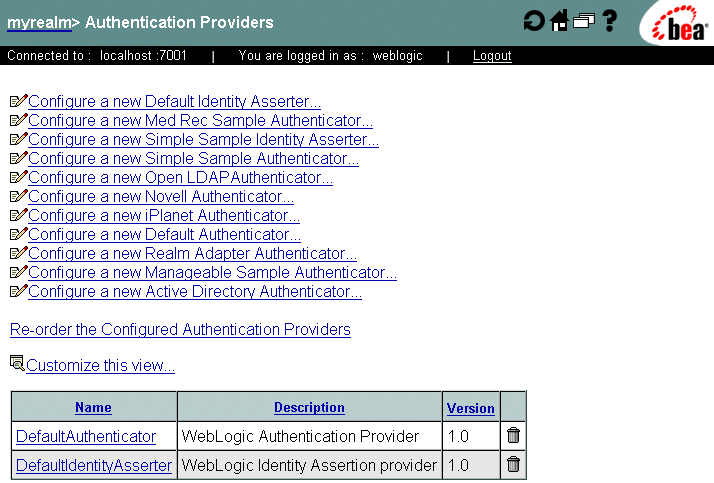Click pencil icon beside Default Identity Asserter
Viewport: 714px width, 483px height.
pyautogui.click(x=19, y=101)
